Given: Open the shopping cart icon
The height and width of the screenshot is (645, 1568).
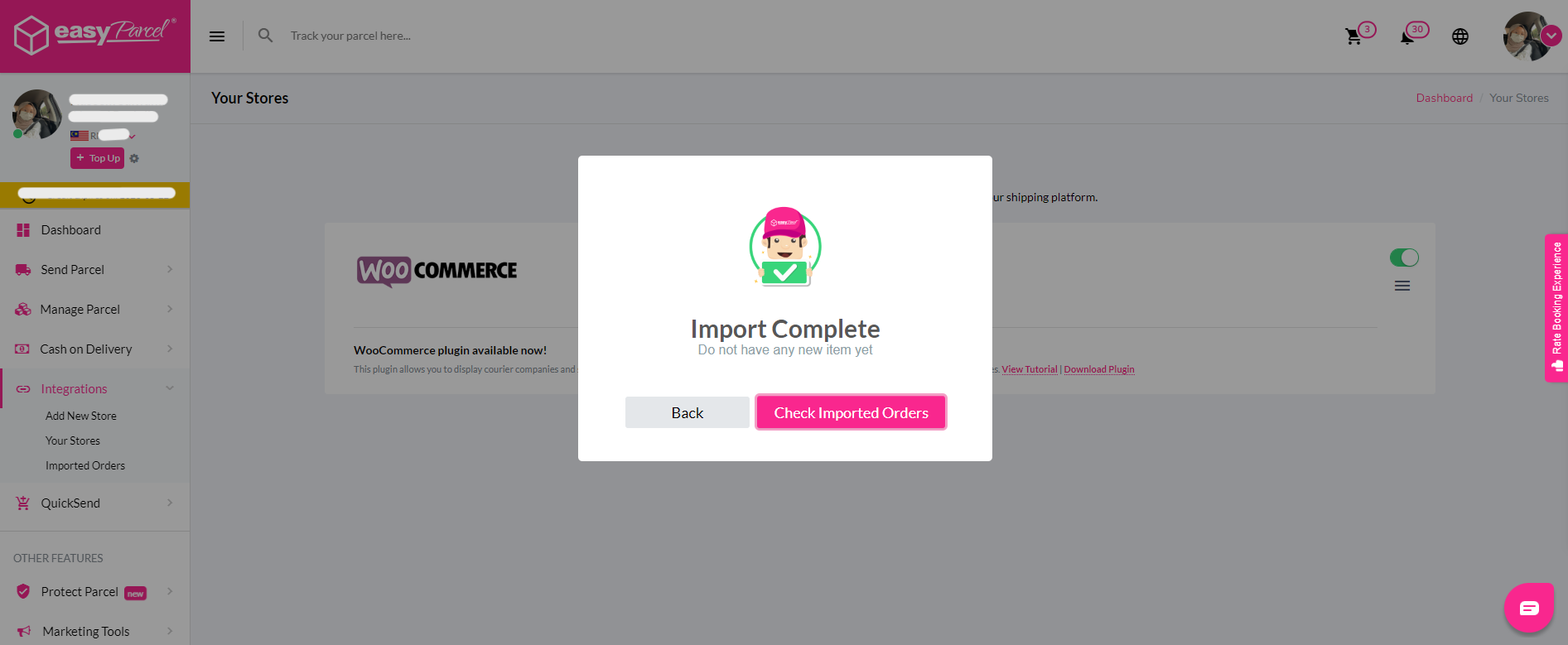Looking at the screenshot, I should coord(1353,36).
